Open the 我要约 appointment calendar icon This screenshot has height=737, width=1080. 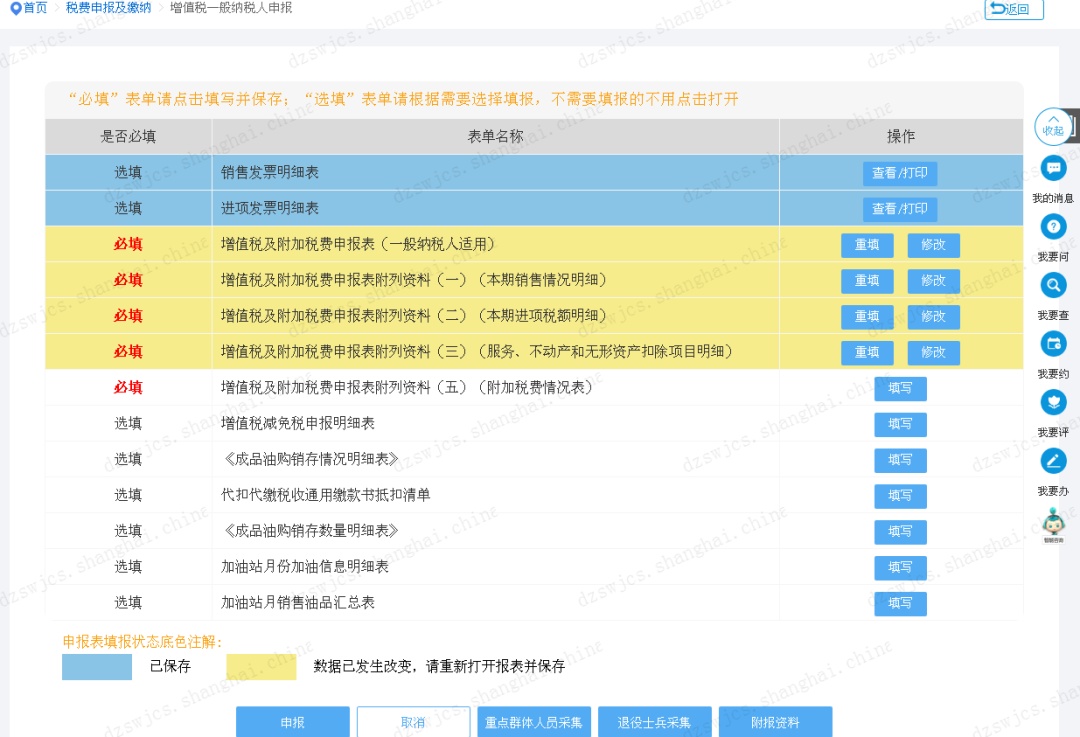pos(1053,344)
